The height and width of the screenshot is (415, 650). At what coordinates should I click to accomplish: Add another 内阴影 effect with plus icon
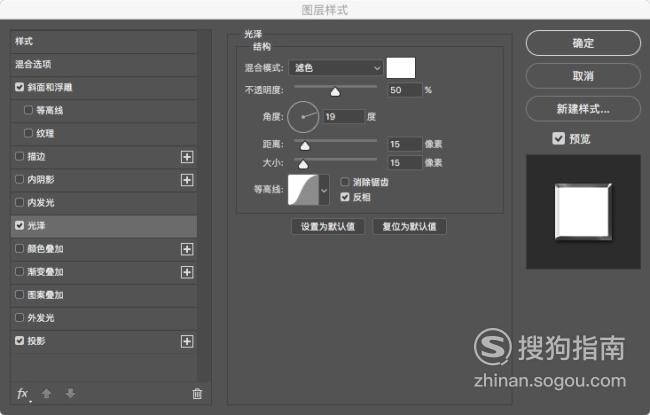point(187,180)
